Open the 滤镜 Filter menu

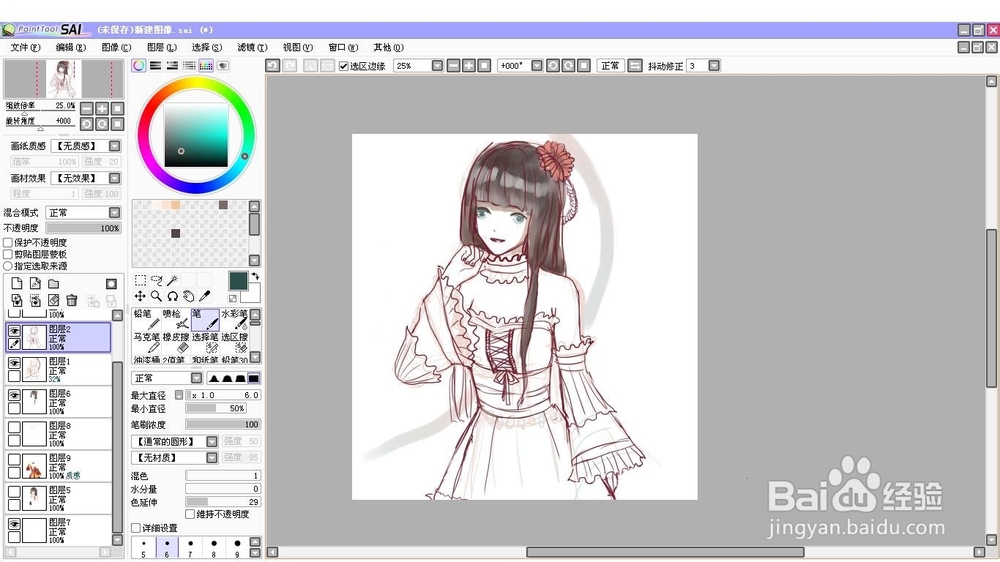tap(252, 47)
